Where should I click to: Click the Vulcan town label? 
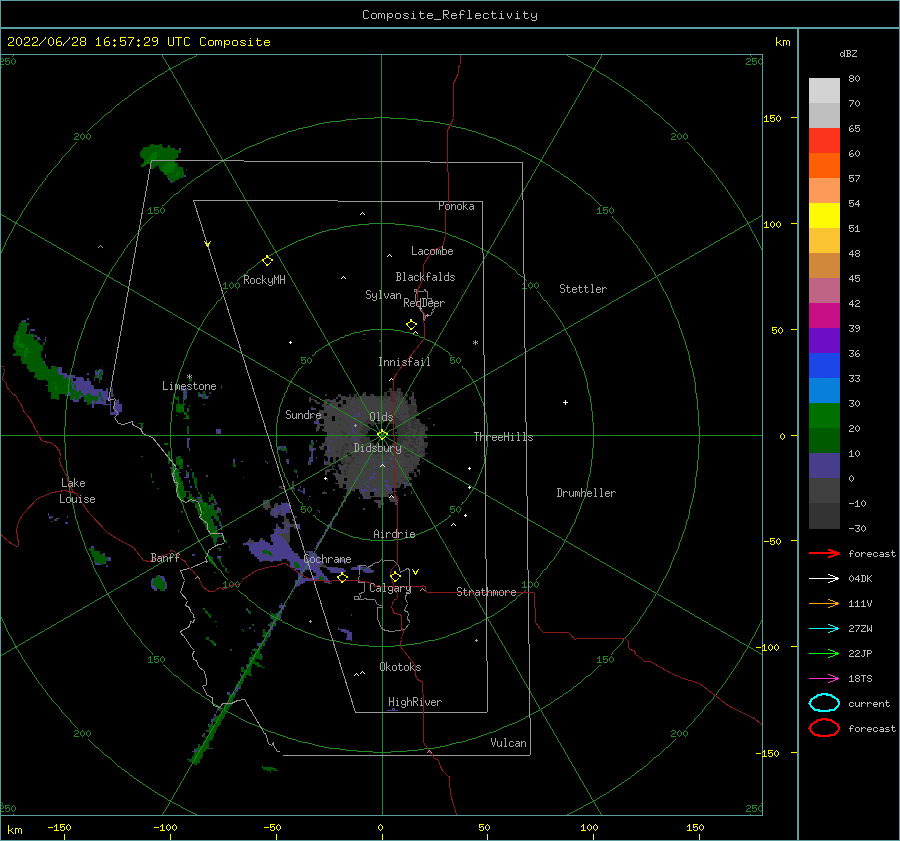(x=509, y=743)
